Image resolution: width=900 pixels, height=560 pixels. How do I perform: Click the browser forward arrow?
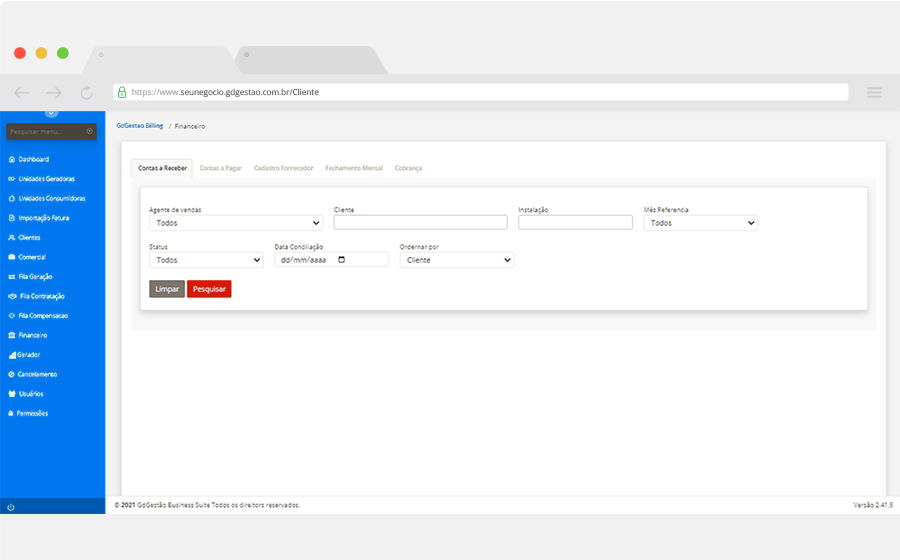pos(54,92)
